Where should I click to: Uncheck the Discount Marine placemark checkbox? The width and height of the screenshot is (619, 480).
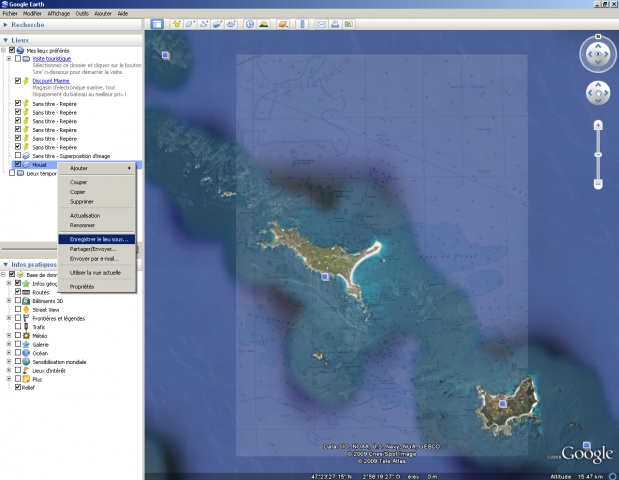[x=18, y=81]
